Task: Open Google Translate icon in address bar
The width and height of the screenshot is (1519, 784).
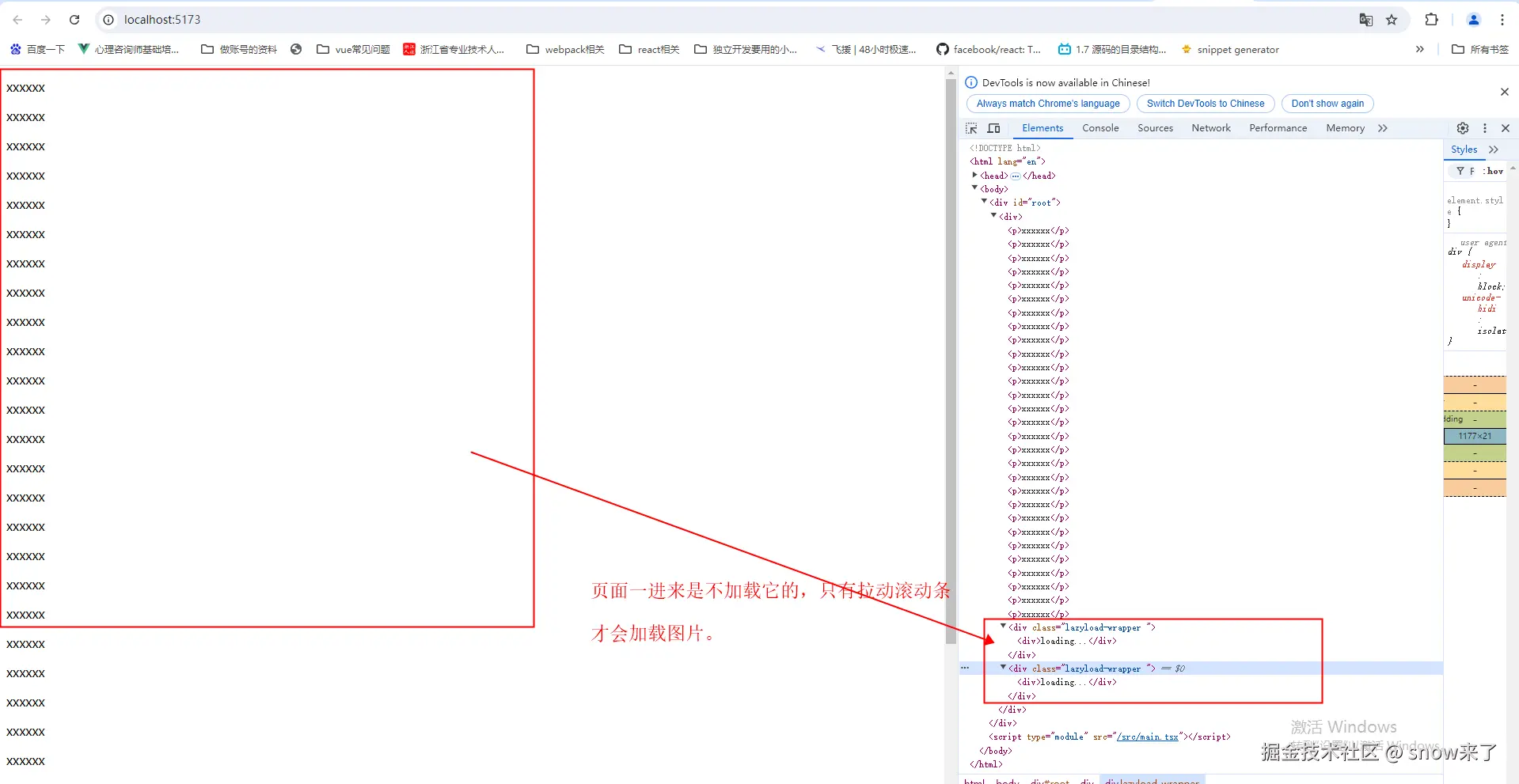Action: pyautogui.click(x=1366, y=20)
